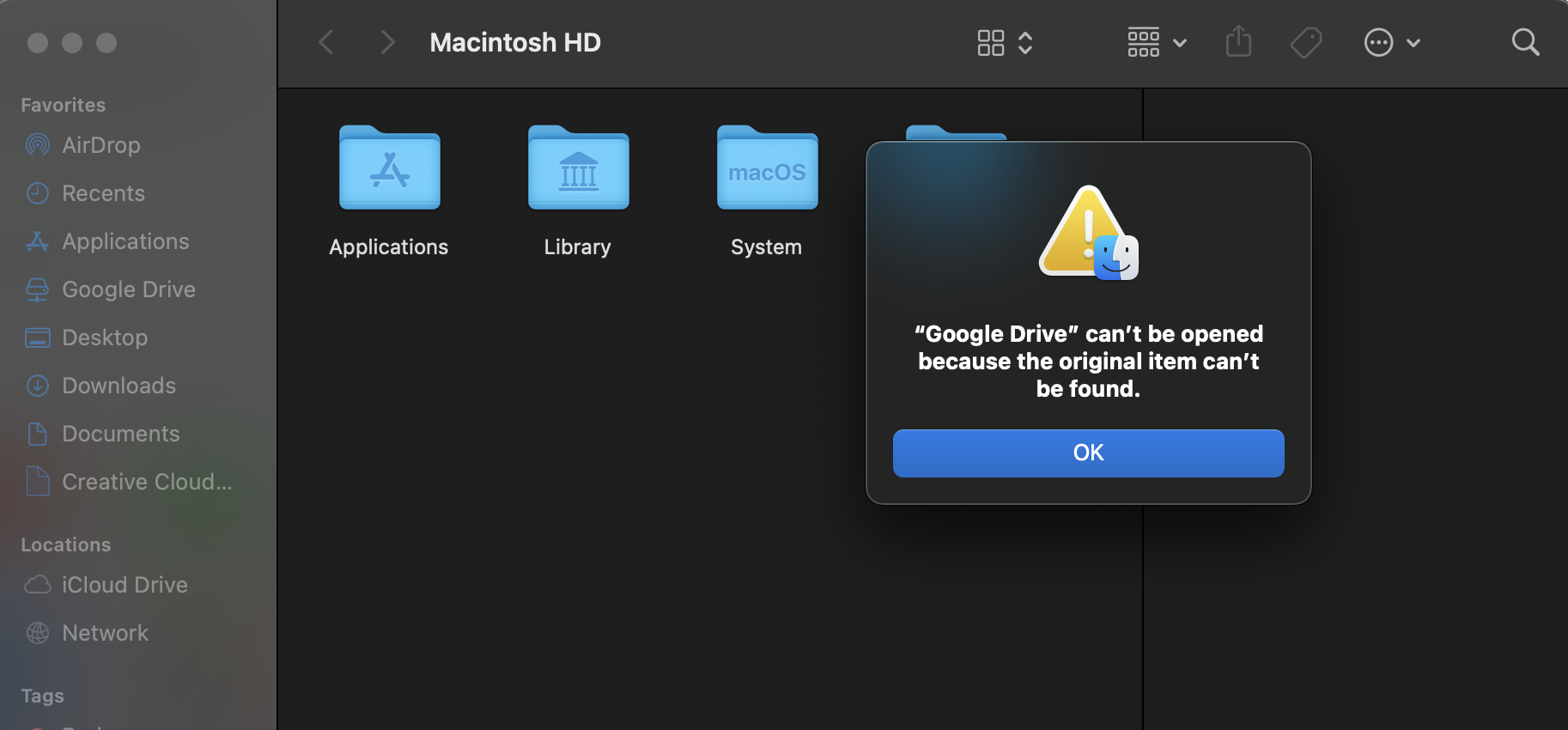
Task: Open Finder search magnifying glass
Action: click(x=1525, y=42)
